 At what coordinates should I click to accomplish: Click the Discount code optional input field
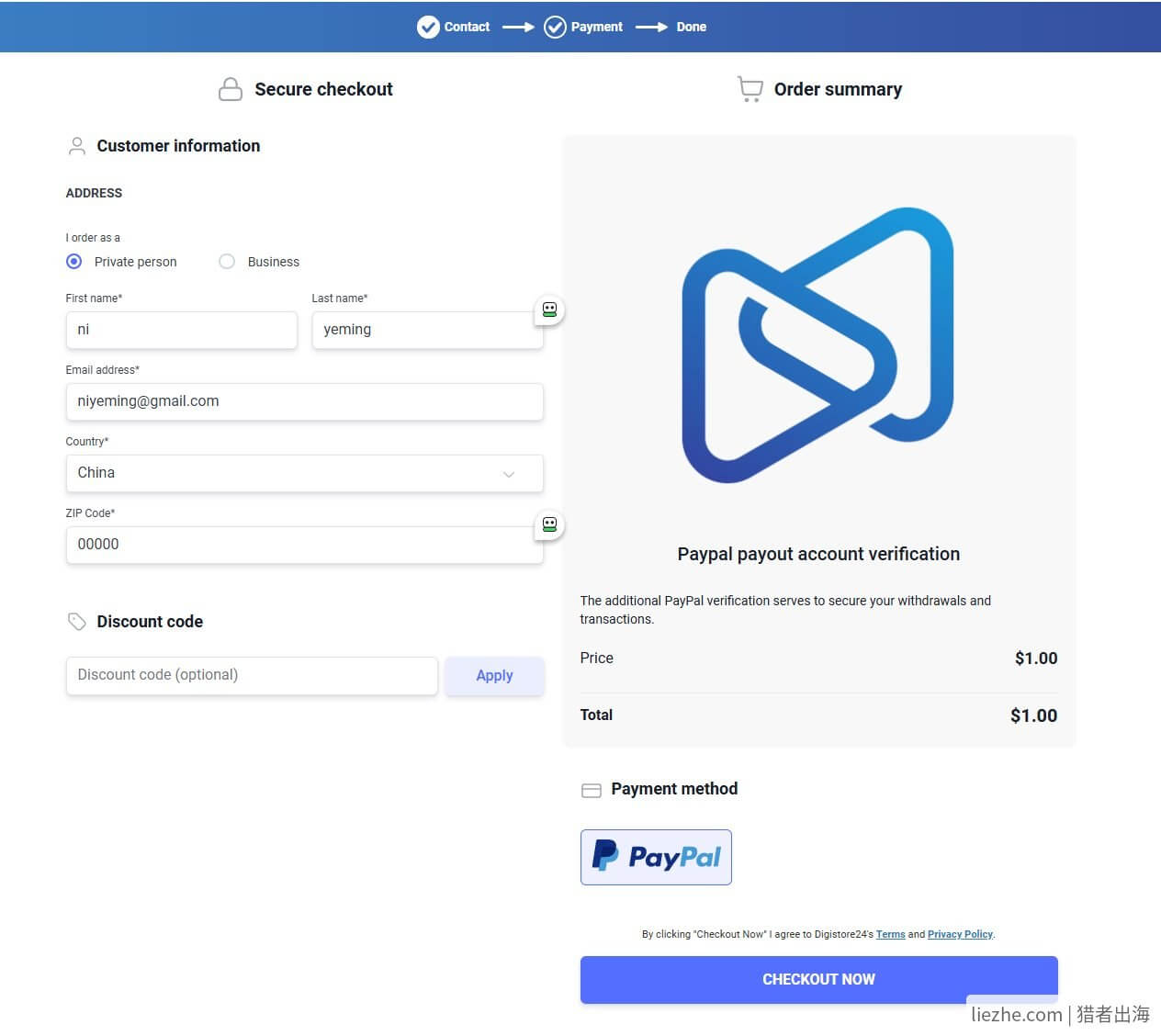pyautogui.click(x=252, y=676)
